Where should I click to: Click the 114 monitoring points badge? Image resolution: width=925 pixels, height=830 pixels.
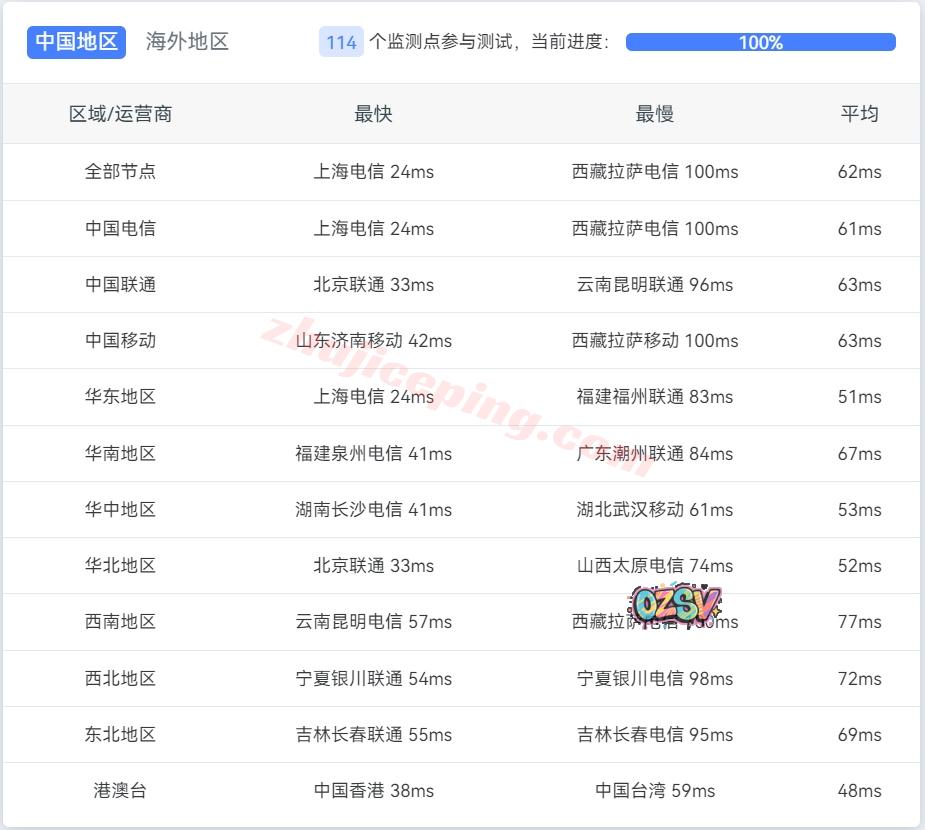341,42
